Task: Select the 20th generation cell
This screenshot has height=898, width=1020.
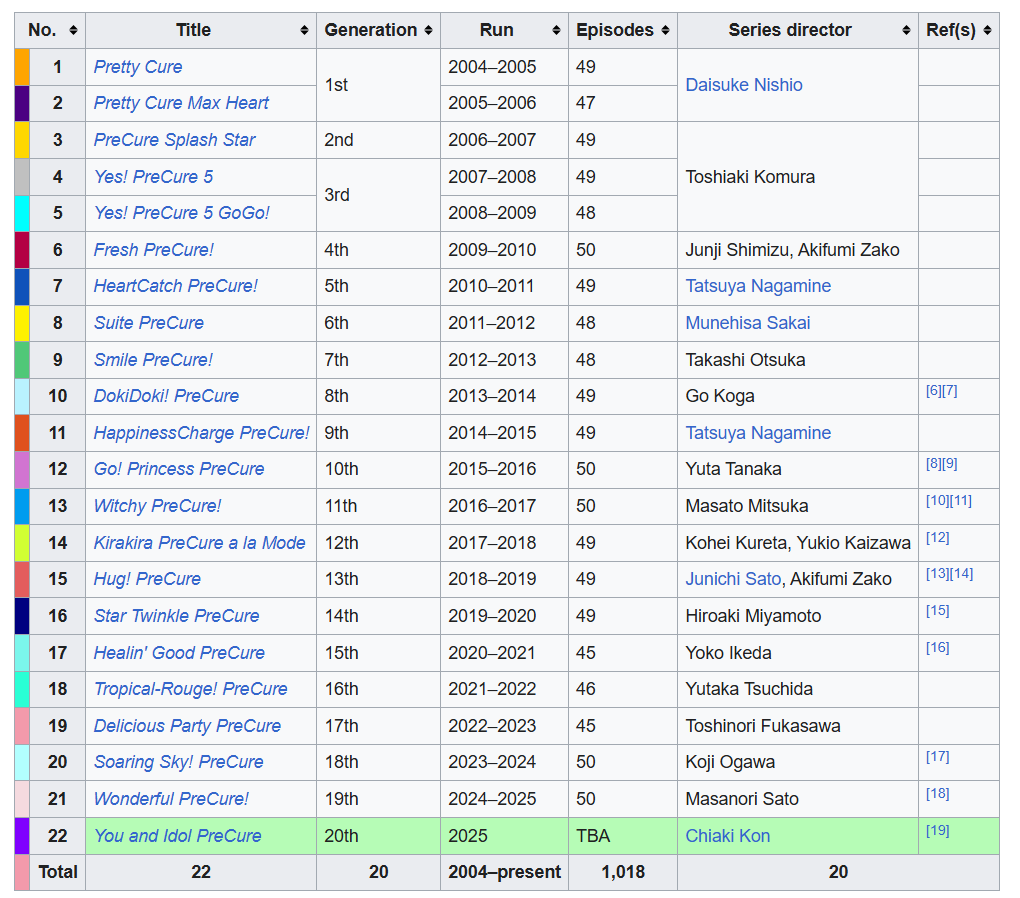Action: (x=378, y=836)
